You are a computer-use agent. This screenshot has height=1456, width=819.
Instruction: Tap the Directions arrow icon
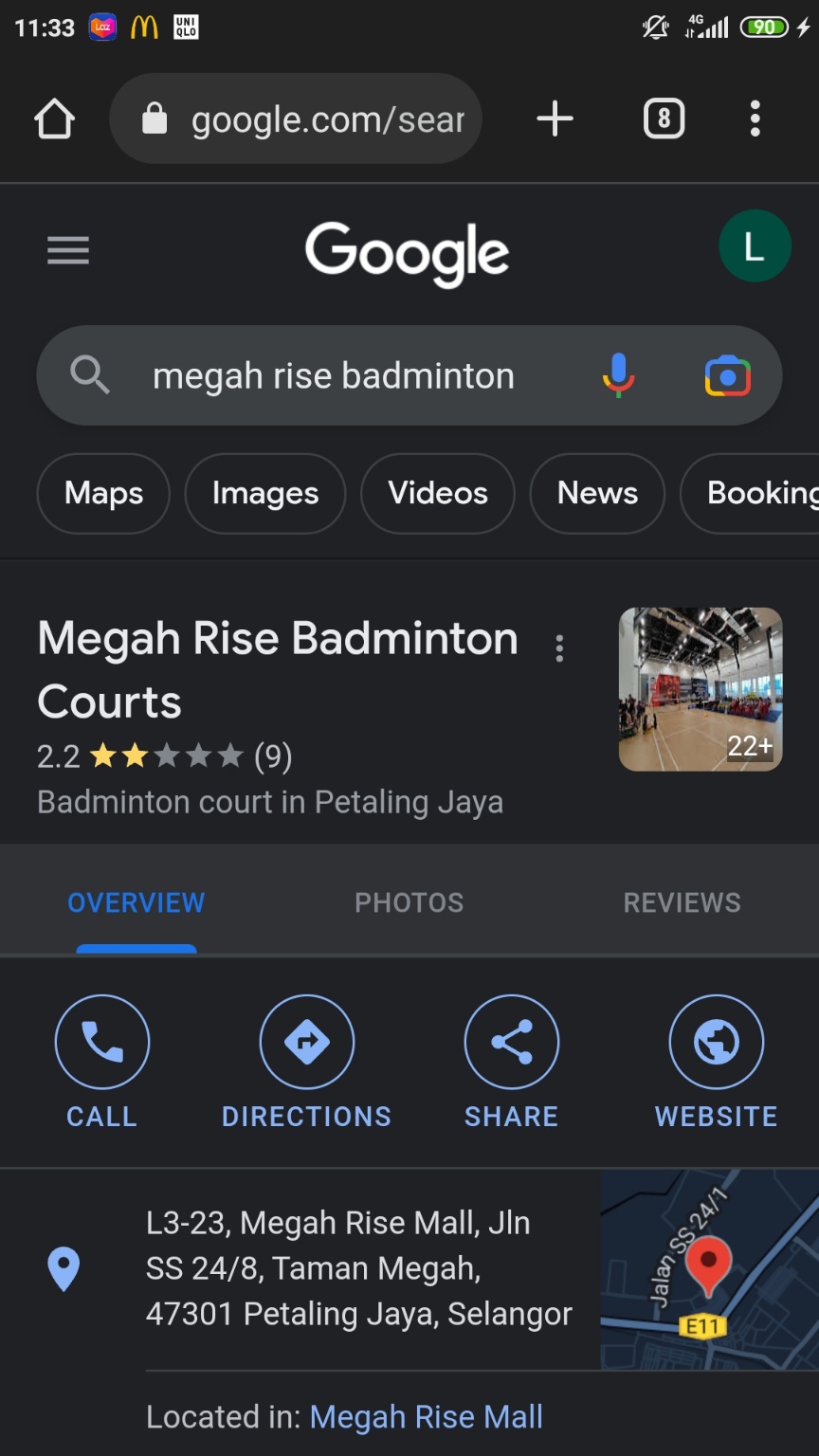click(x=307, y=1042)
